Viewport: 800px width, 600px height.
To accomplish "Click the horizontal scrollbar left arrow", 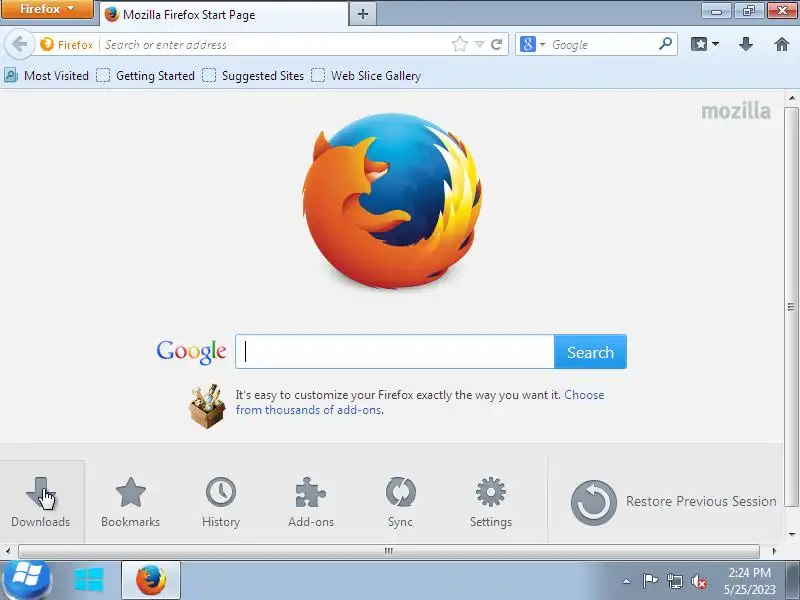I will (7, 551).
